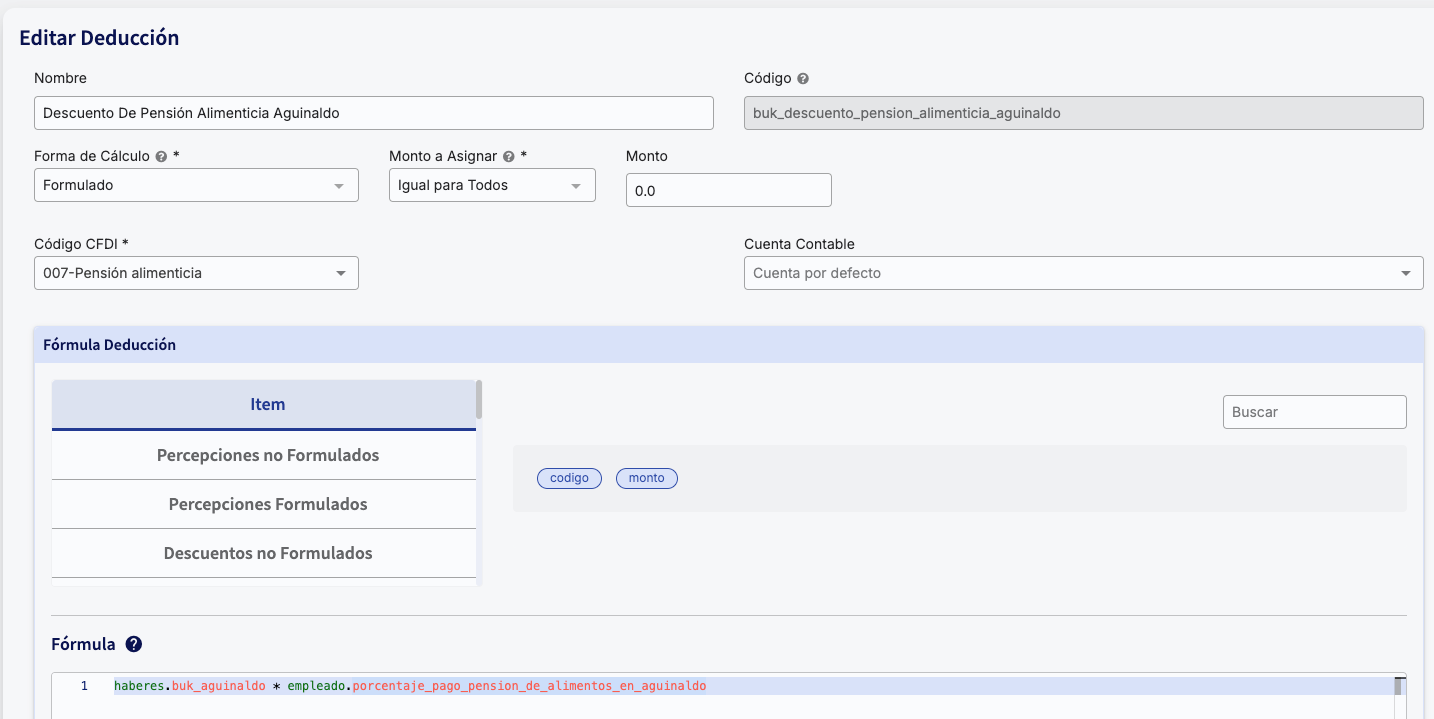Select the Item tab
This screenshot has width=1434, height=719.
pyautogui.click(x=267, y=405)
